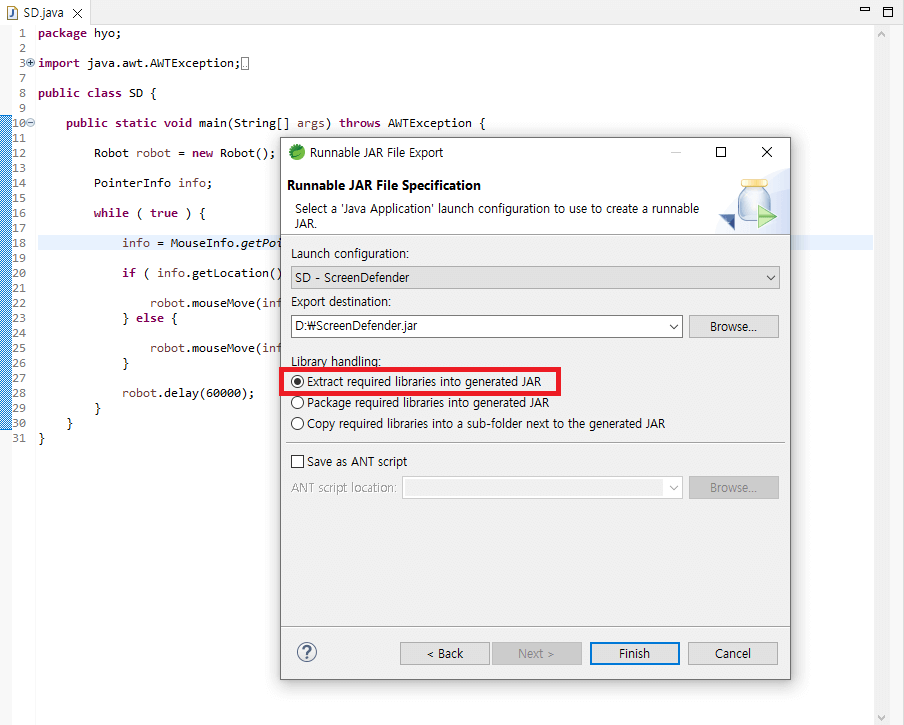The width and height of the screenshot is (904, 725).
Task: Click the text 'package hyo;'
Action: 80,33
